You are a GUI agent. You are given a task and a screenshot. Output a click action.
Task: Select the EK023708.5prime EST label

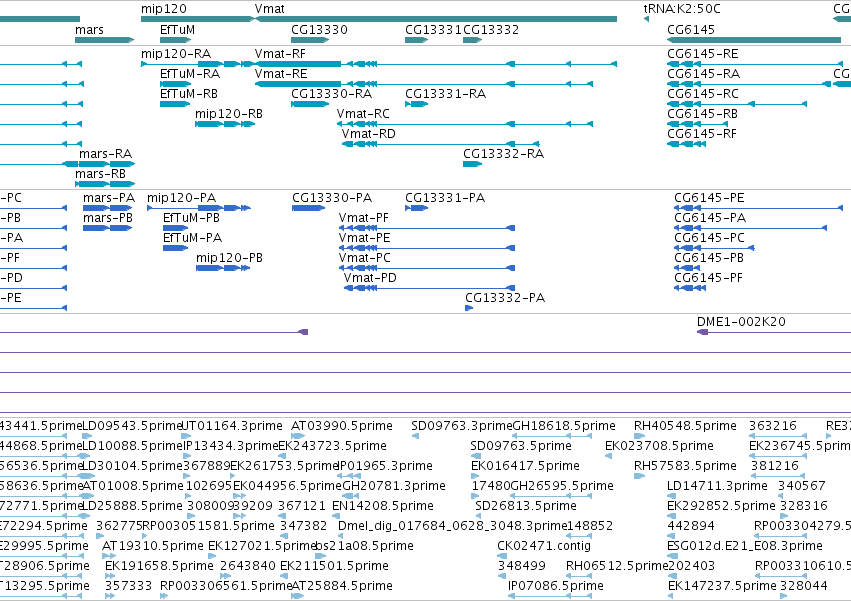click(659, 446)
